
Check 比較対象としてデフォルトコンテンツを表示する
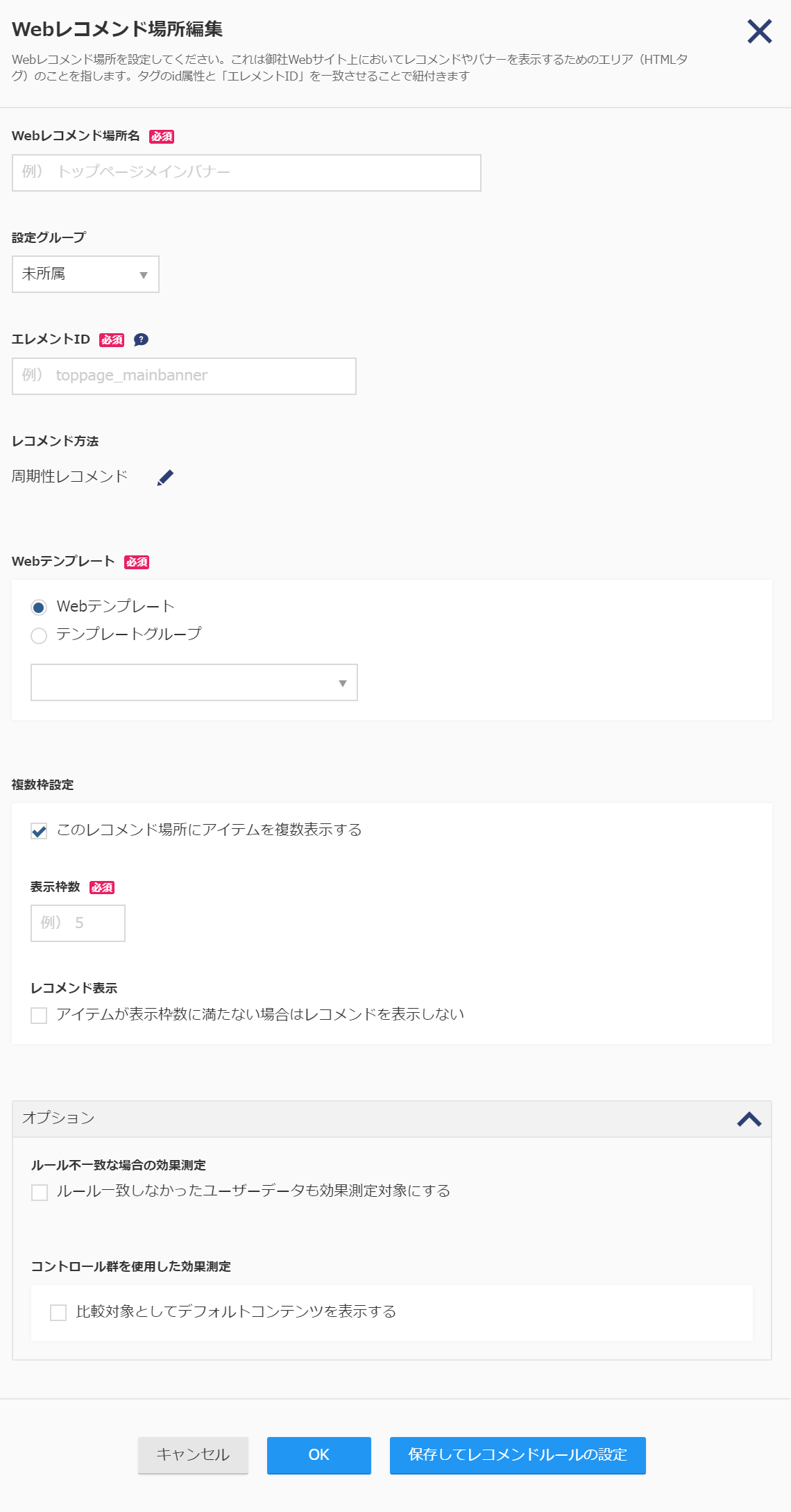click(58, 1313)
